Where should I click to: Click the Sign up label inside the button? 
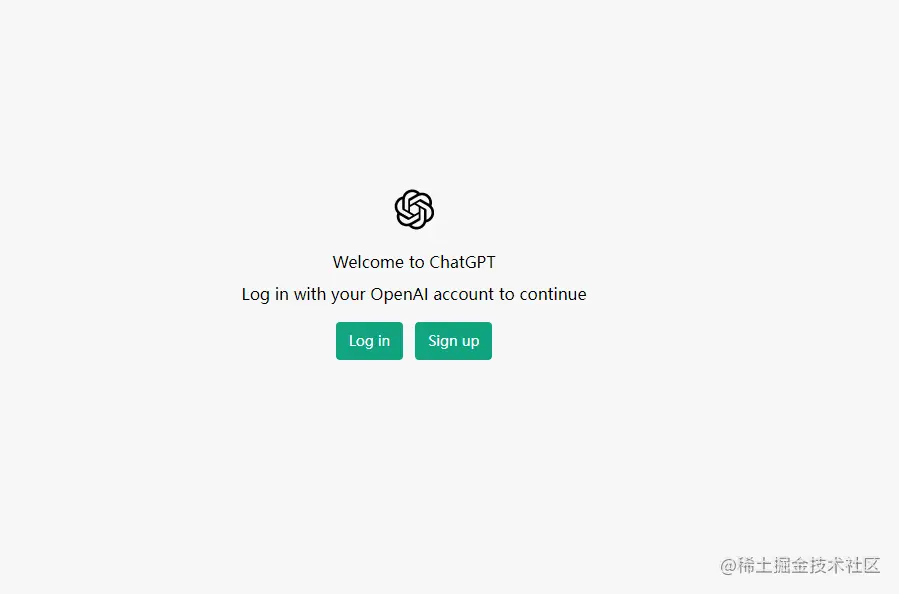[454, 341]
